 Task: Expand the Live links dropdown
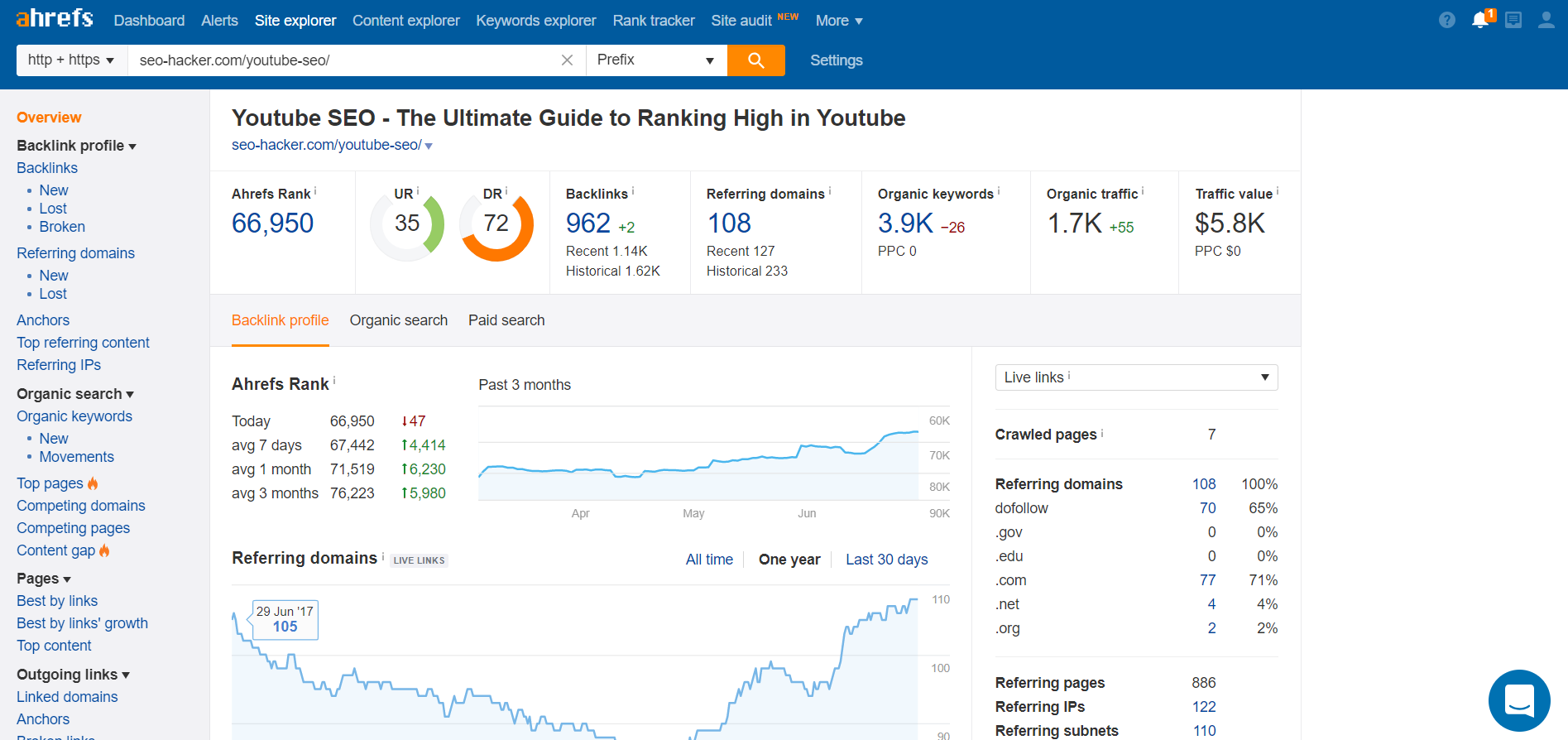(1135, 377)
